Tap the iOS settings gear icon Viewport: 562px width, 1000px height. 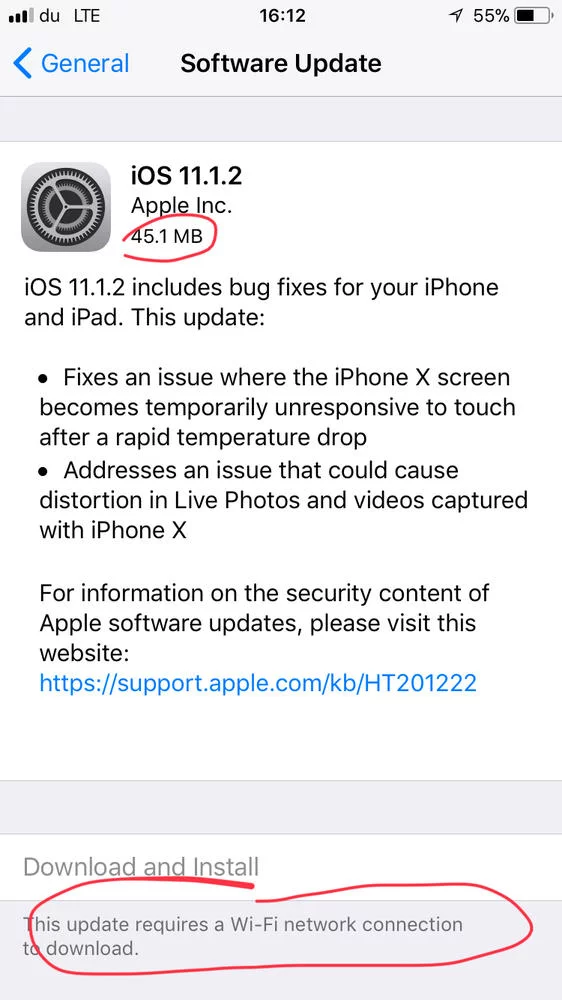click(x=66, y=207)
